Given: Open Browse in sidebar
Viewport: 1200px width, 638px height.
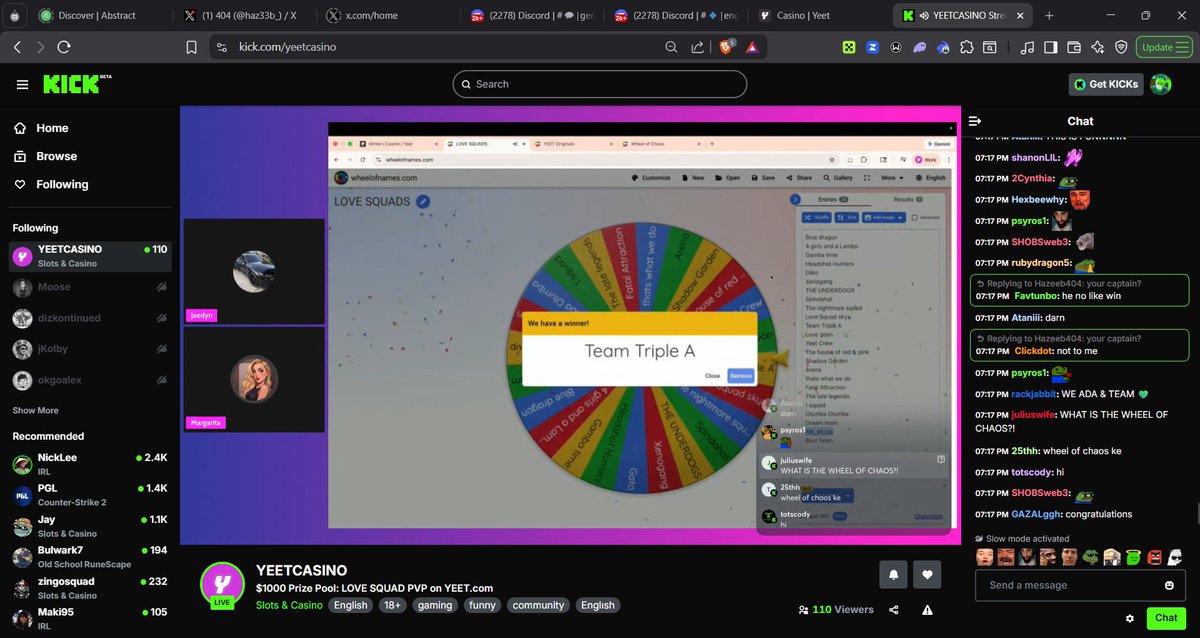Looking at the screenshot, I should [46, 156].
